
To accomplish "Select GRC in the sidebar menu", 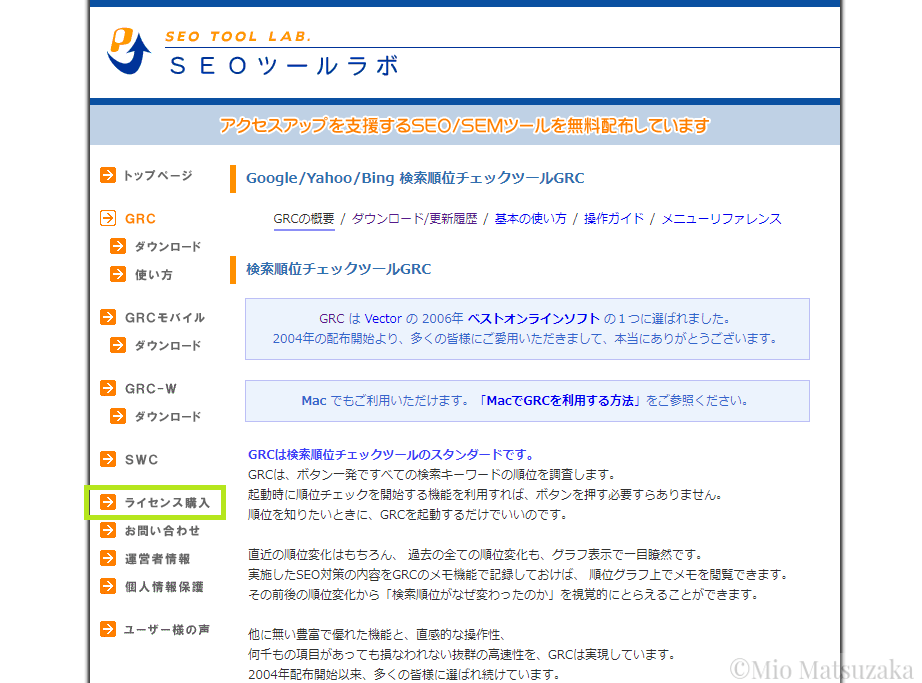I will pos(140,219).
